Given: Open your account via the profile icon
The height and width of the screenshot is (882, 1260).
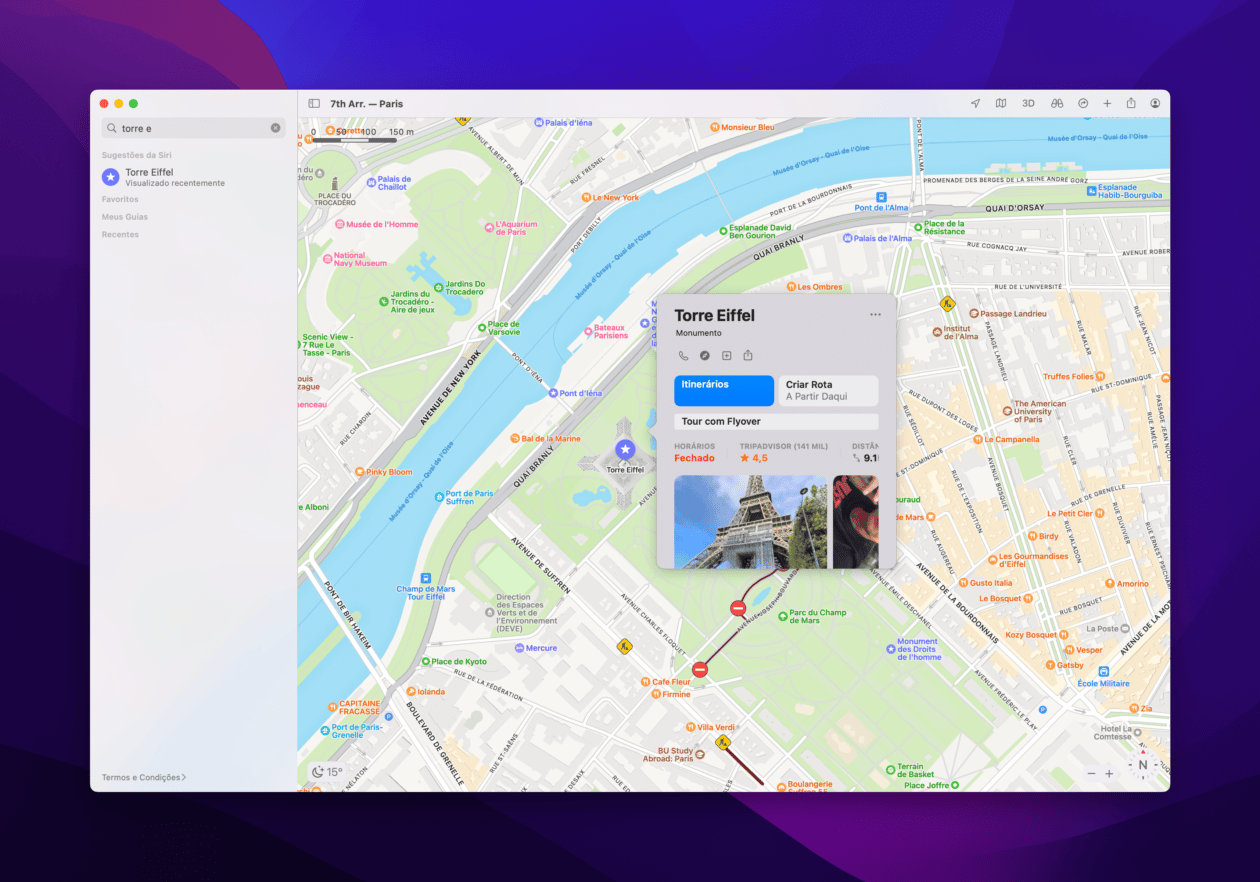Looking at the screenshot, I should pos(1155,103).
